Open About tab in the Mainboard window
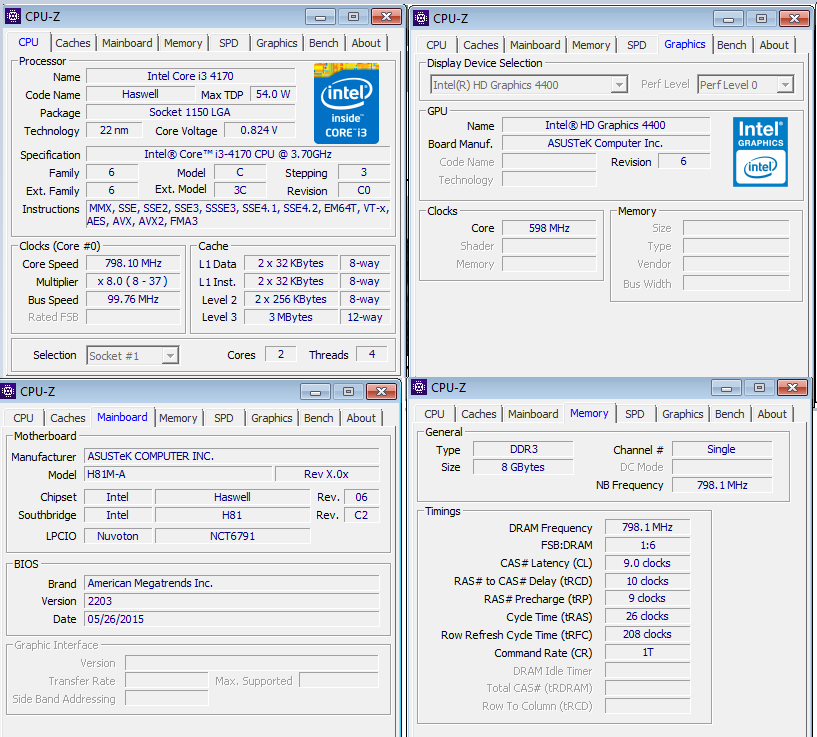817x737 pixels. click(361, 418)
